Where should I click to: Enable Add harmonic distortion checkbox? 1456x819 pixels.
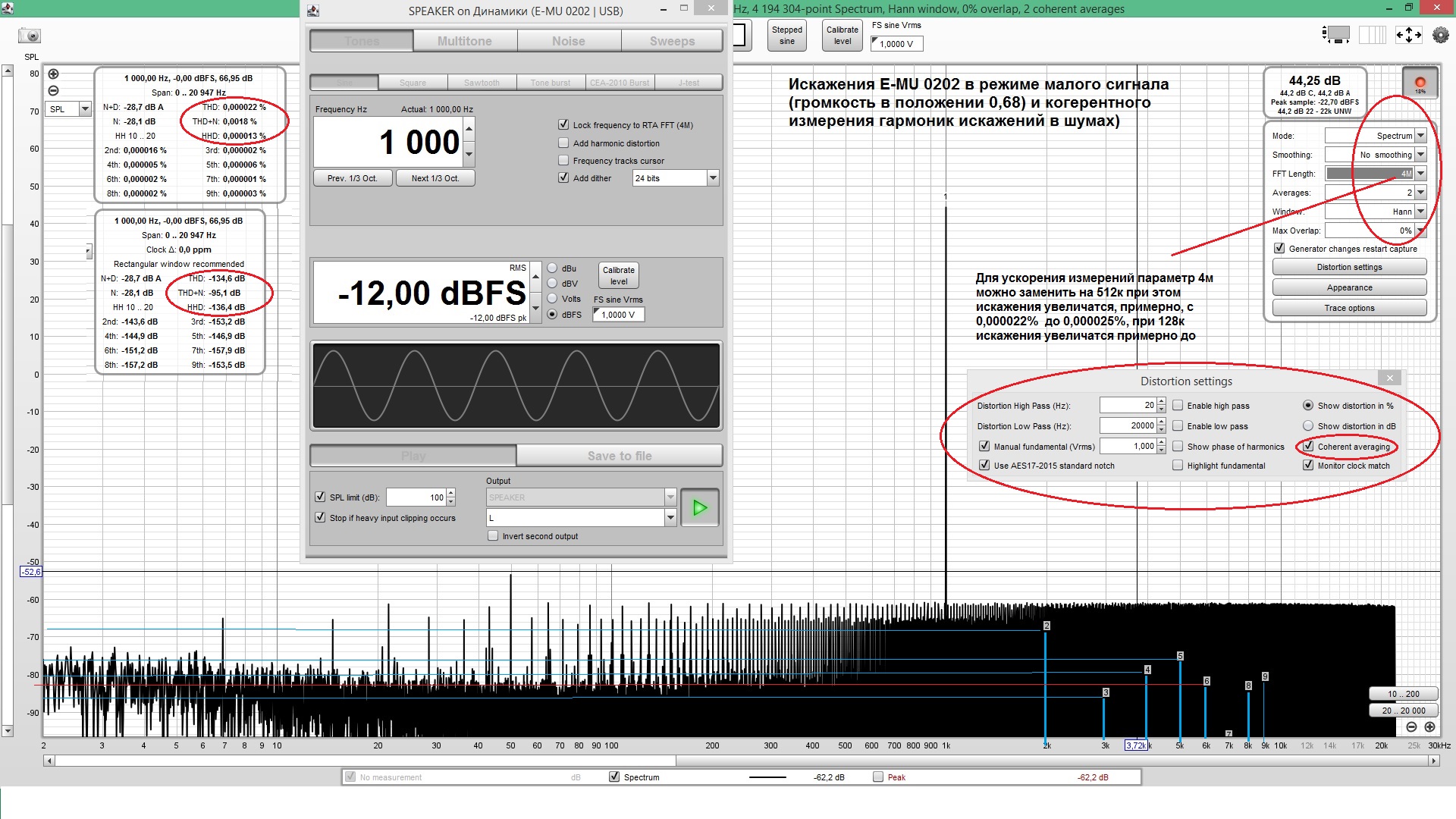coord(563,143)
